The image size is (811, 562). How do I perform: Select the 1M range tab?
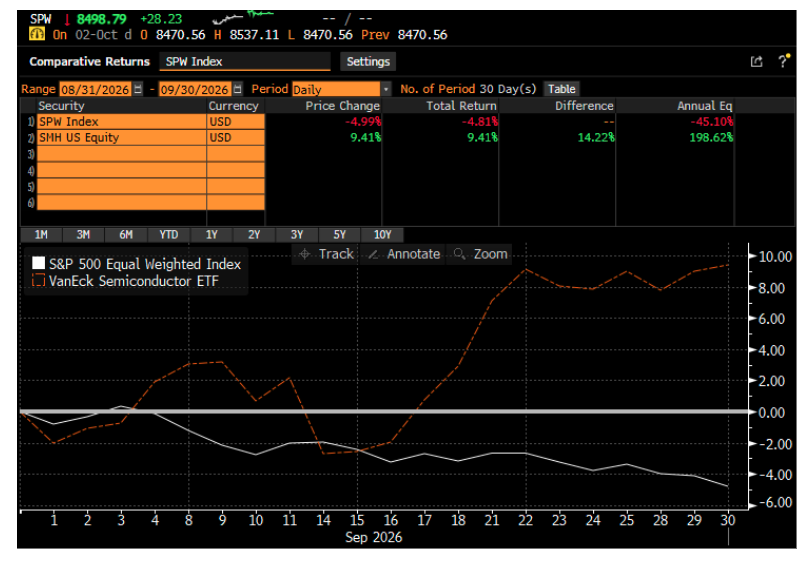click(41, 235)
